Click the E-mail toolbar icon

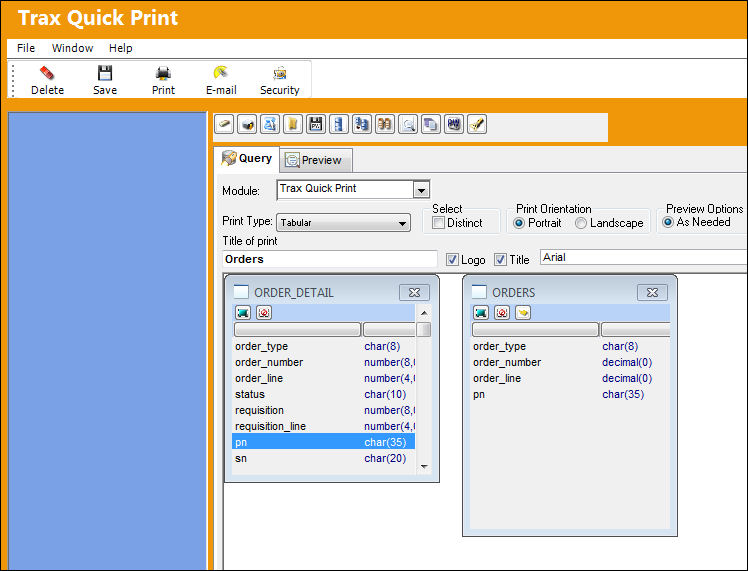tap(221, 73)
